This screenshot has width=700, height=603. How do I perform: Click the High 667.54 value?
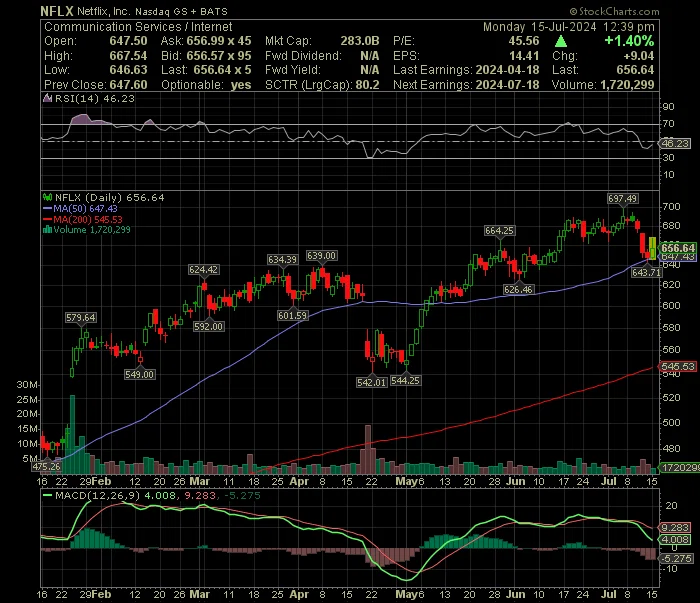click(x=128, y=56)
